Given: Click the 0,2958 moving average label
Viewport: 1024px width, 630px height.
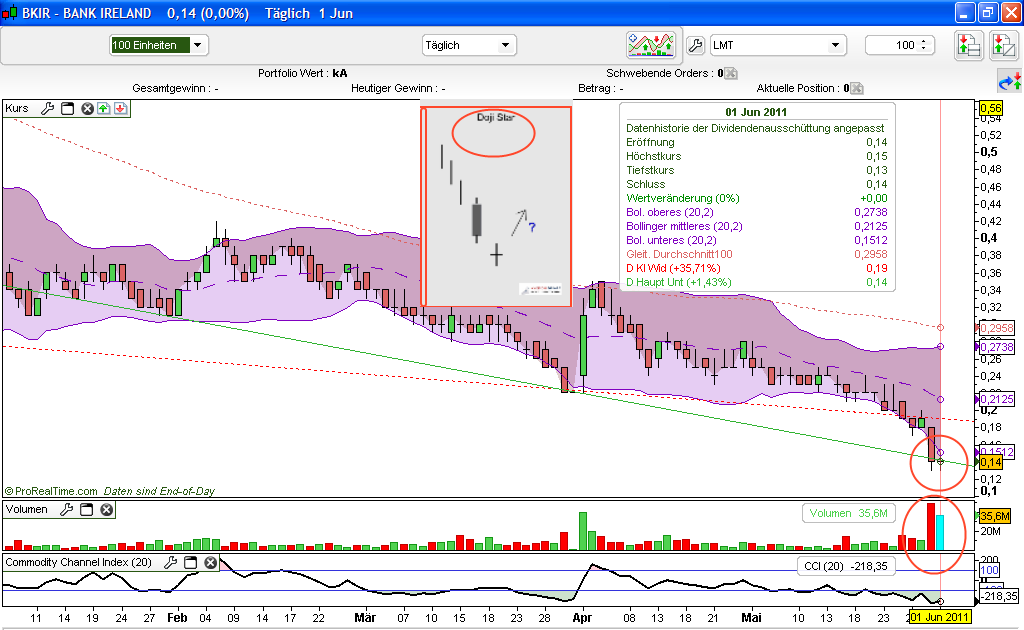Looking at the screenshot, I should pos(997,328).
